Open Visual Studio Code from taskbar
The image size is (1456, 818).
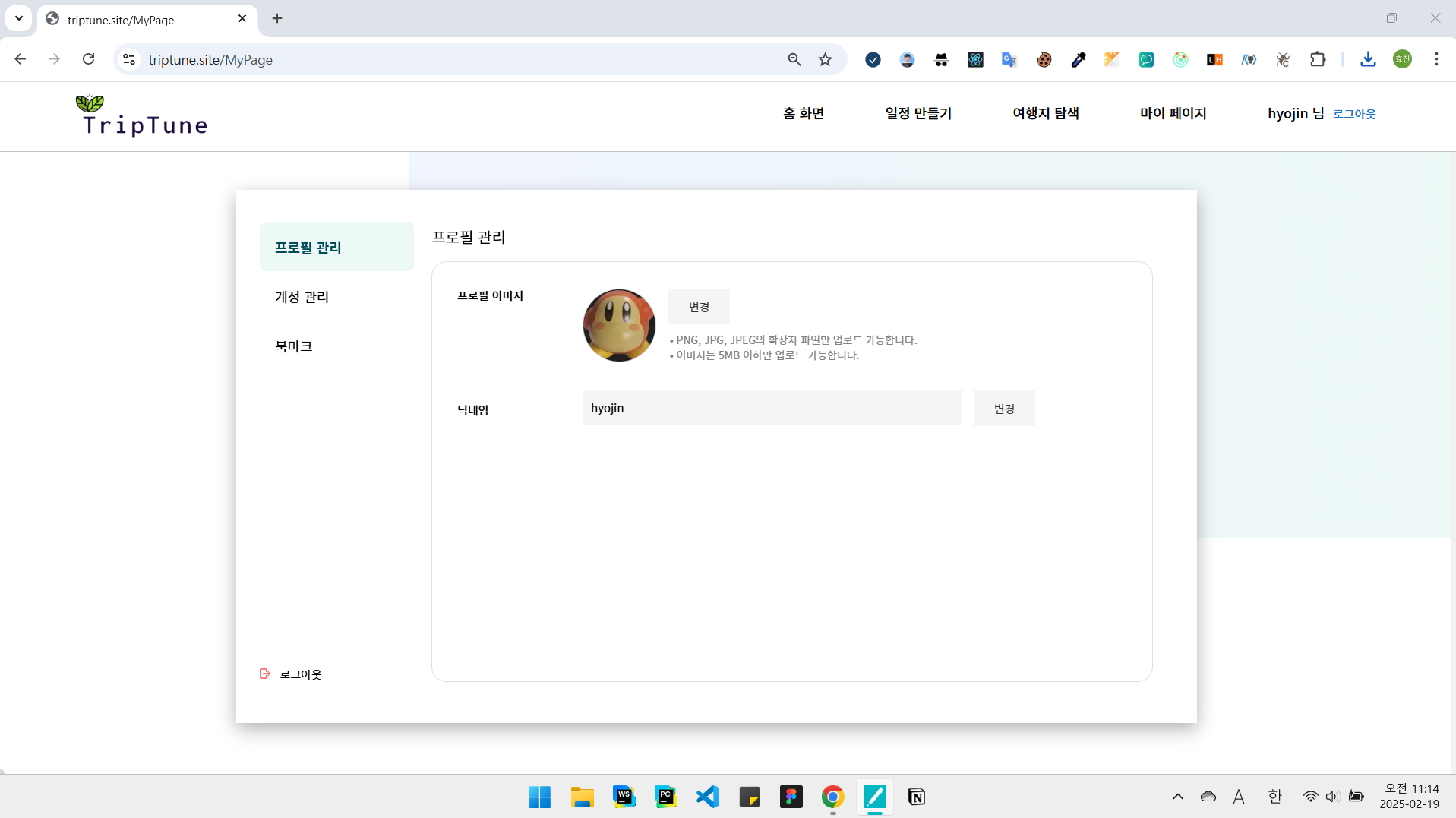(707, 797)
